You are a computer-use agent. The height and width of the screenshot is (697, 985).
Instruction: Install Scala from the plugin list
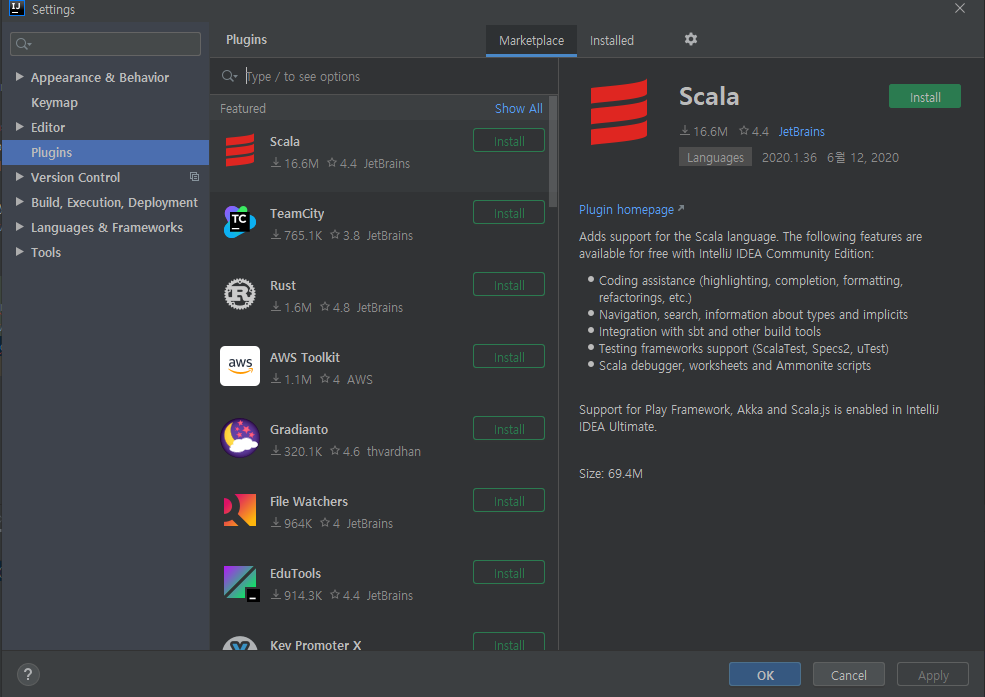pos(509,141)
